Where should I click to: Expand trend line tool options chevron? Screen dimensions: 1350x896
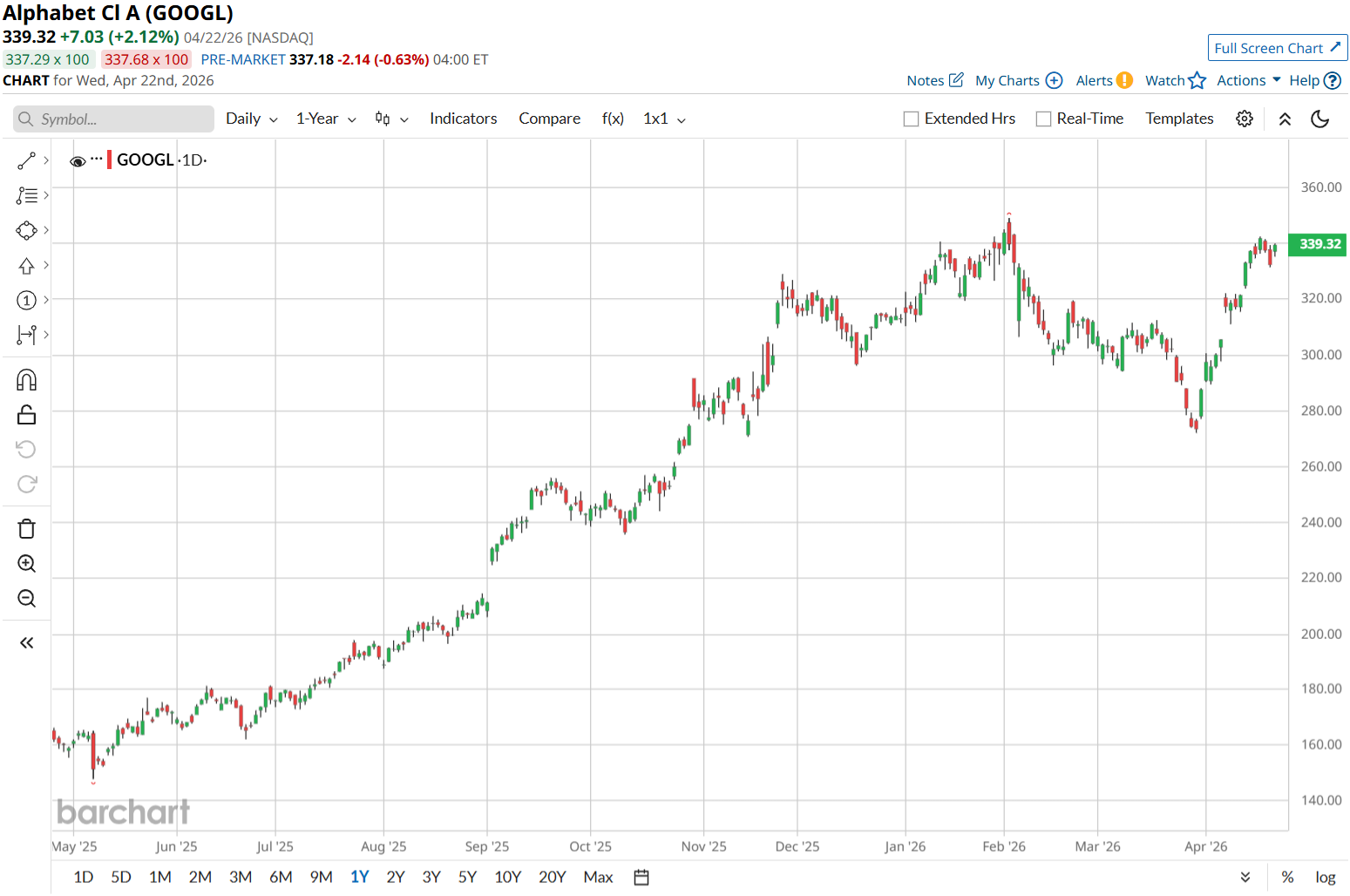[46, 160]
